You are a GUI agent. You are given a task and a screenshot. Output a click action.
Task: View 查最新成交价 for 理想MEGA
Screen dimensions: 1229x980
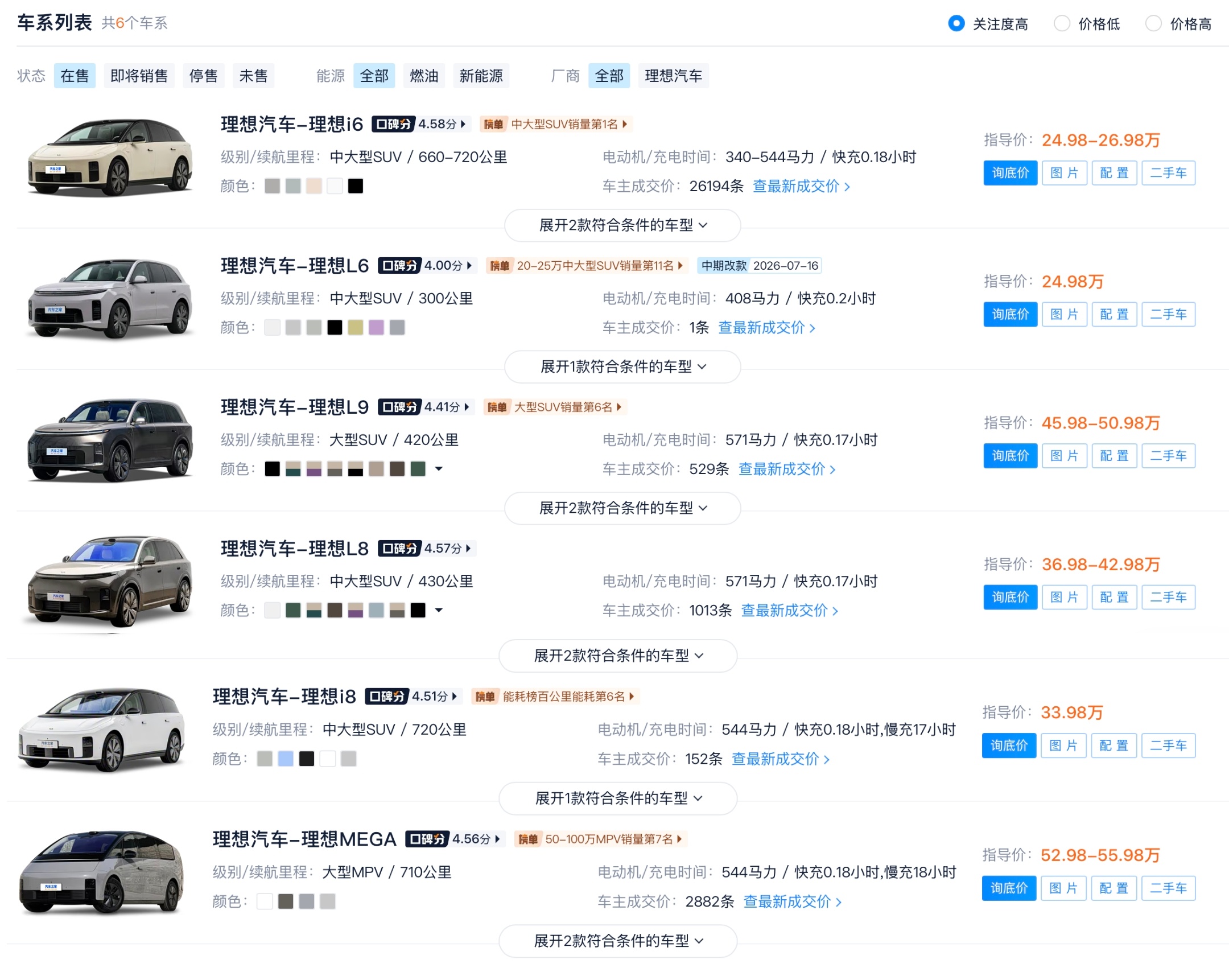pyautogui.click(x=793, y=902)
